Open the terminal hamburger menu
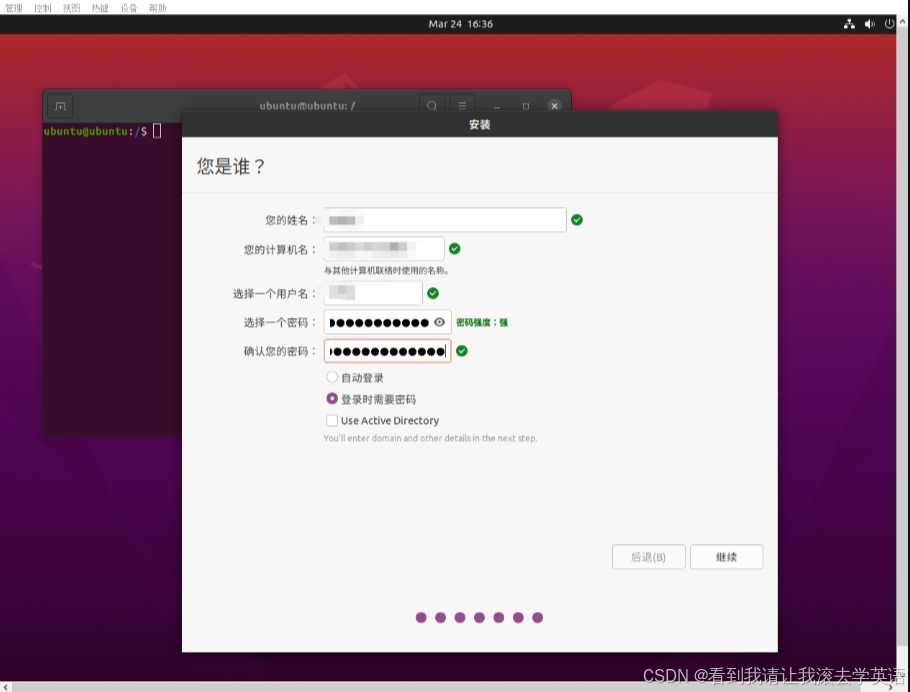This screenshot has height=692, width=910. tap(461, 105)
